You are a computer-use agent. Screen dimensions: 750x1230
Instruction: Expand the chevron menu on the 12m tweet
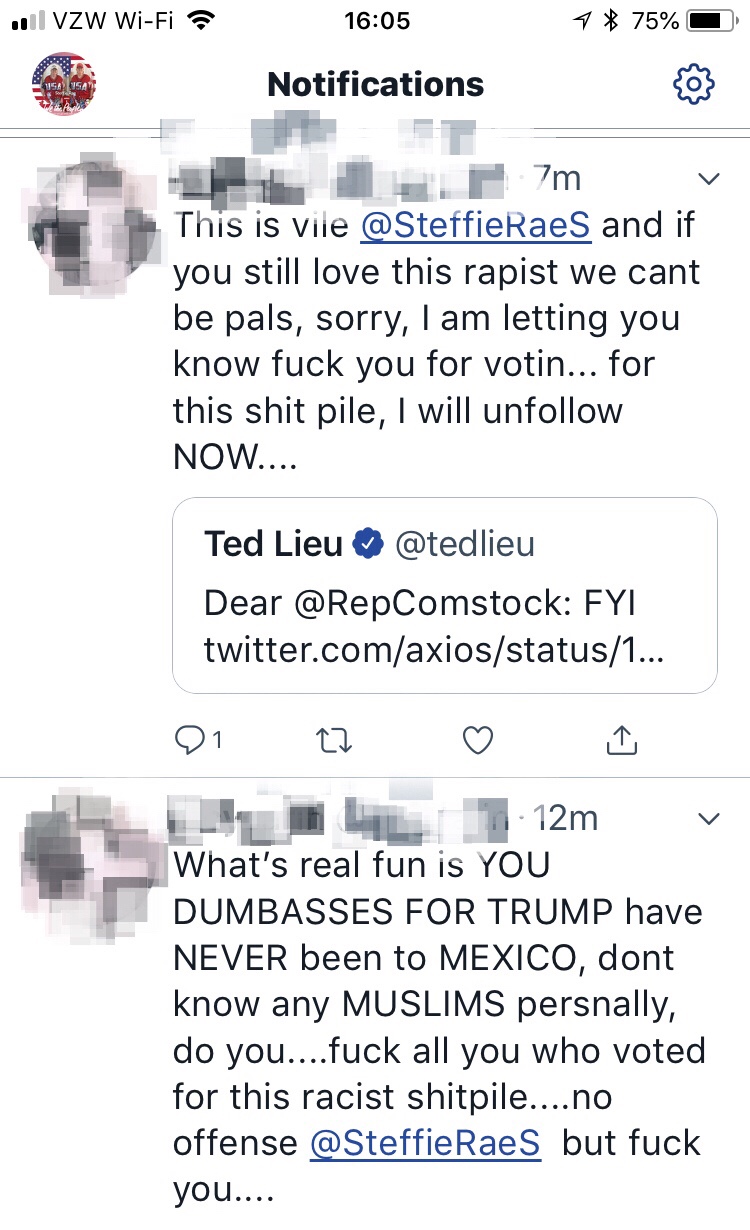pyautogui.click(x=708, y=819)
